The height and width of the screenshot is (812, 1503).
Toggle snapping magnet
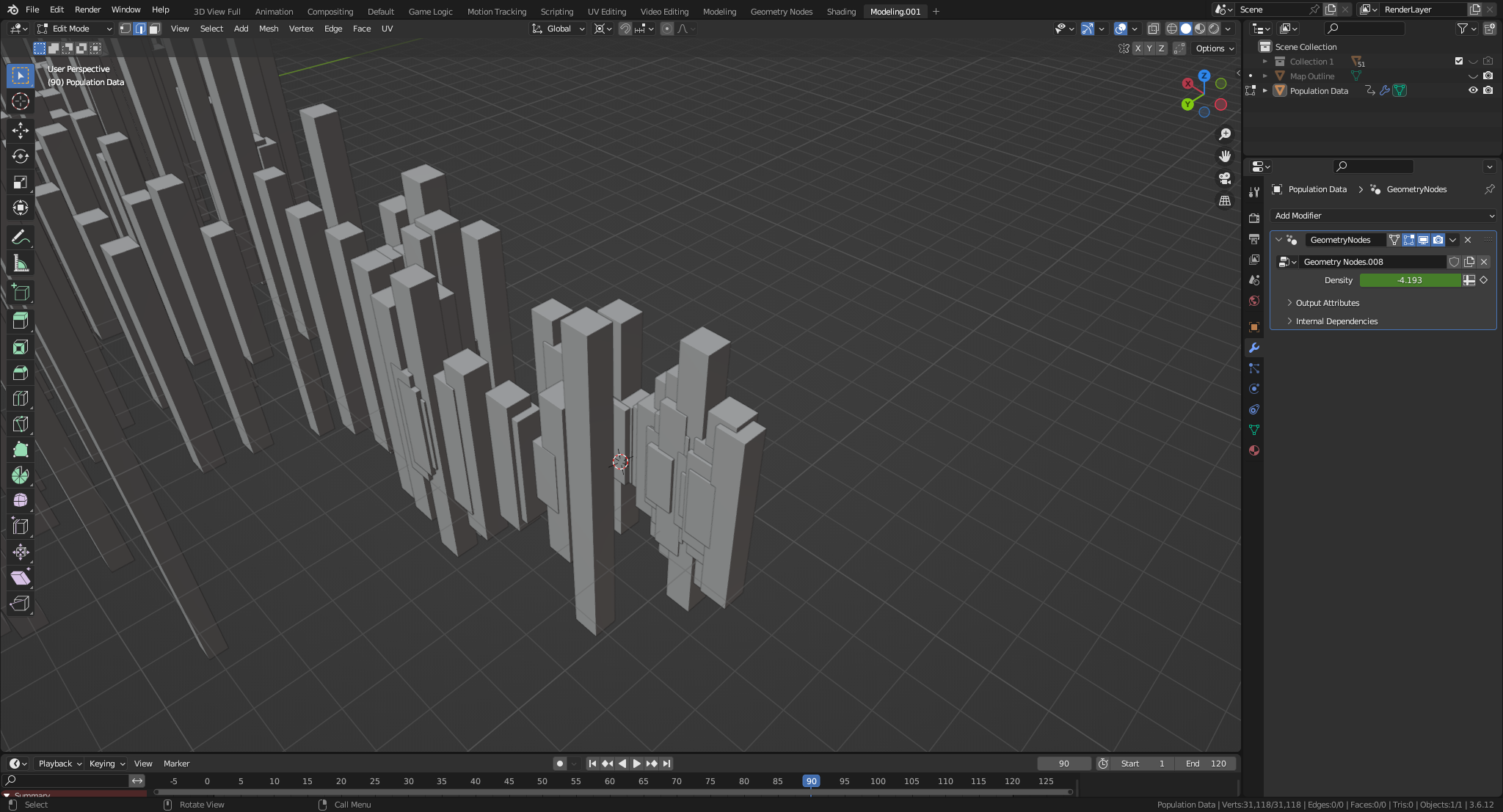625,29
